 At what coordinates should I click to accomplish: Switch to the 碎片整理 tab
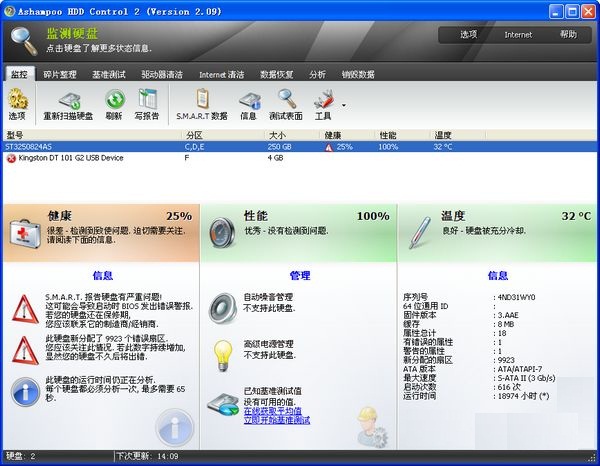(x=60, y=75)
